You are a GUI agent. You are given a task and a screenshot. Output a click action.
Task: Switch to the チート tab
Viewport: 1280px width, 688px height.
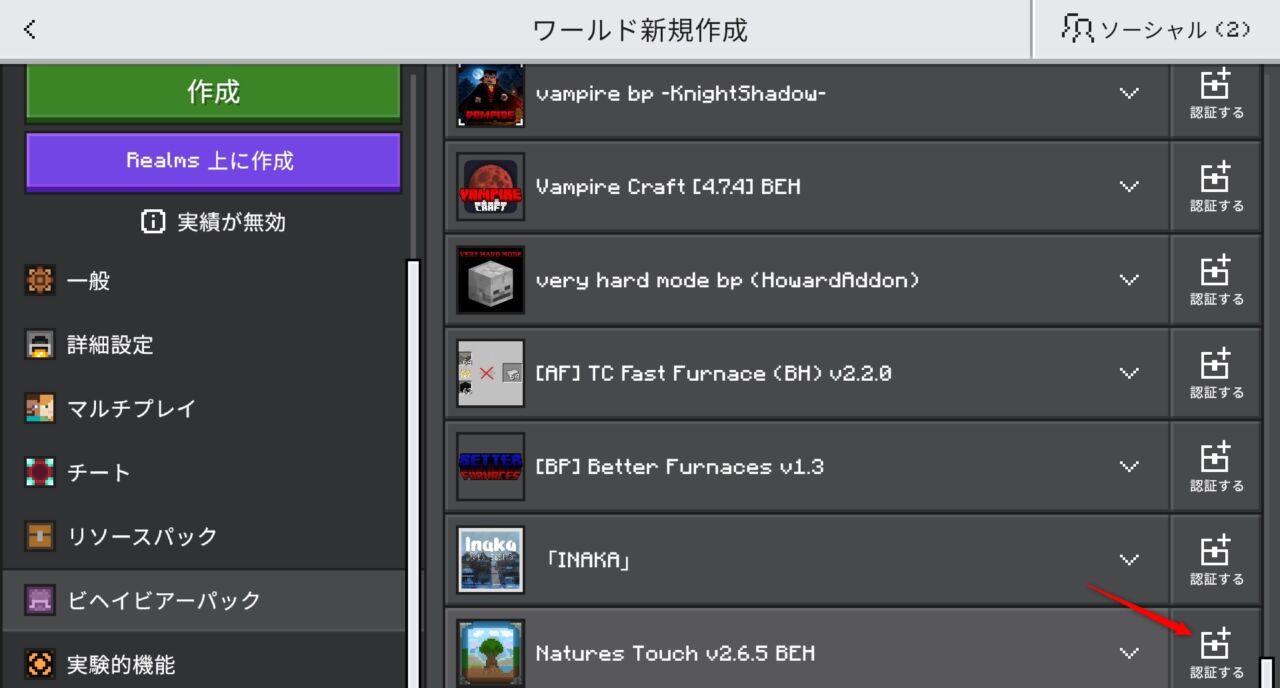[x=203, y=472]
